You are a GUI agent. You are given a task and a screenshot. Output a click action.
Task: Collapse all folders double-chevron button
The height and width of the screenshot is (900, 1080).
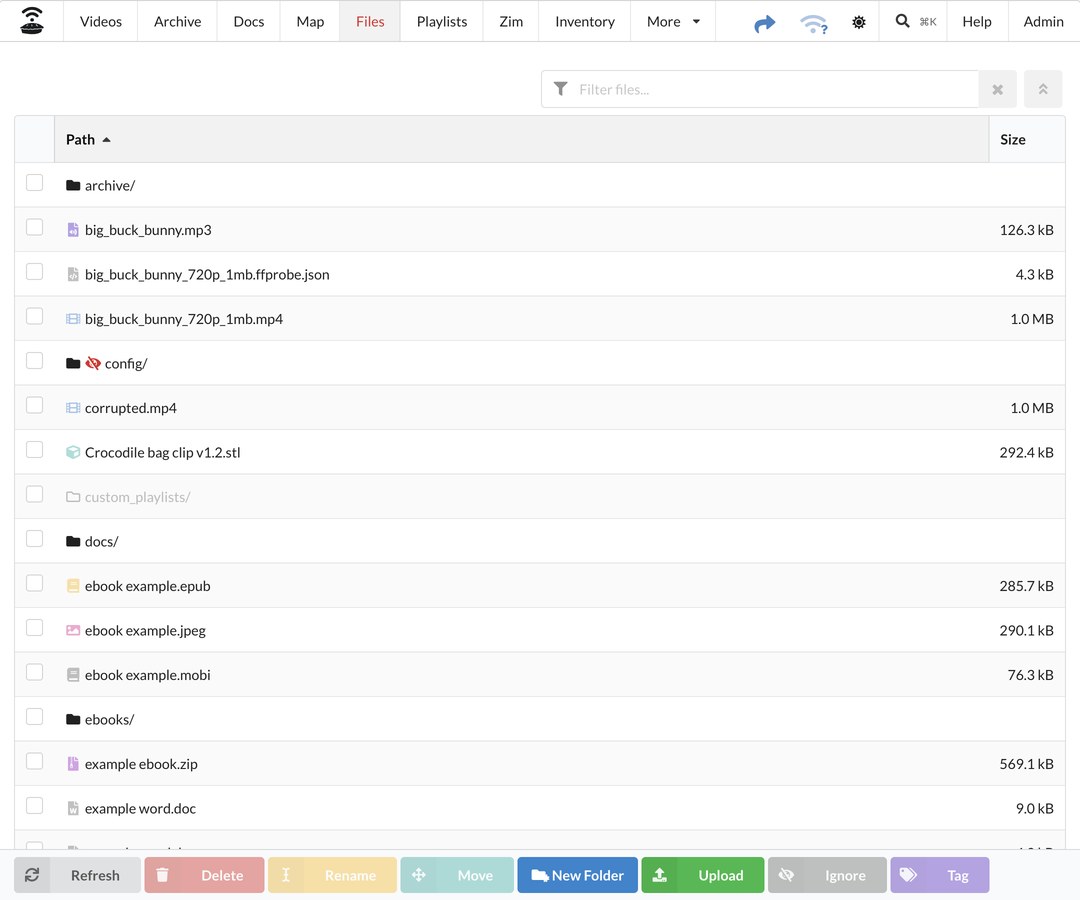[x=1043, y=90]
